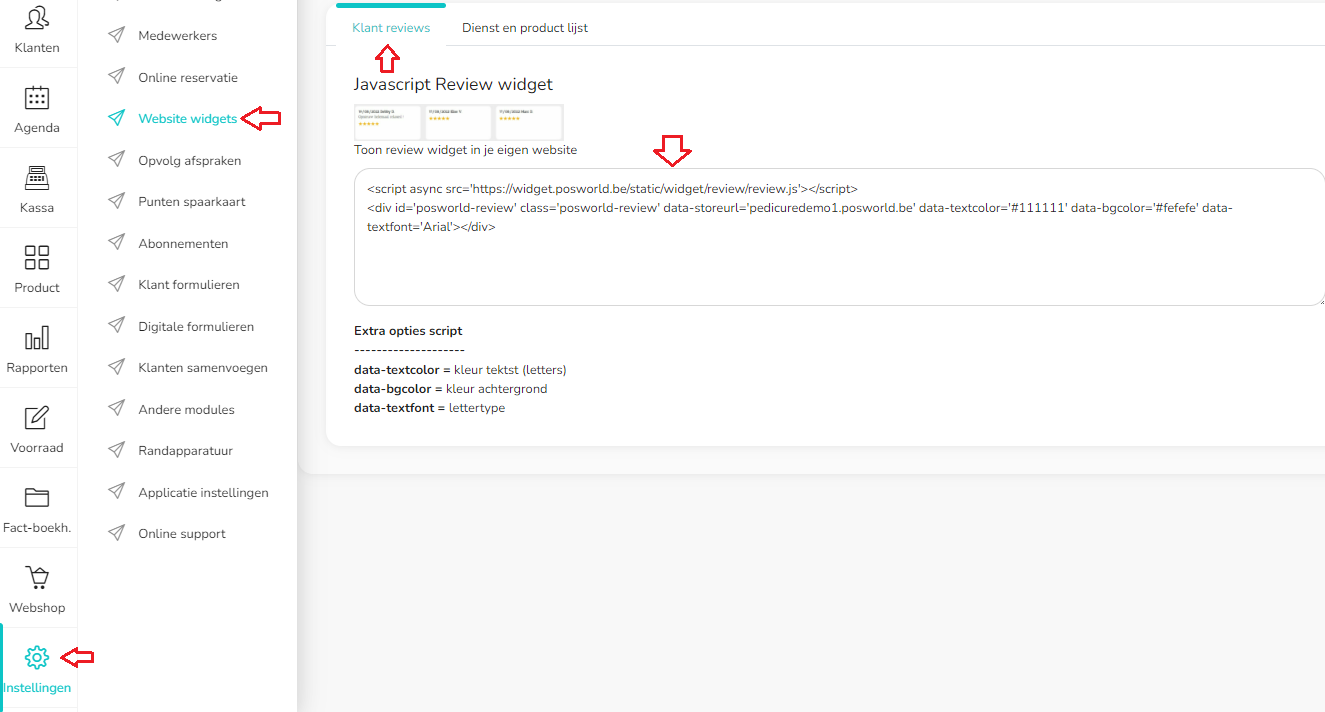Open Medewerkers settings menu item
Viewport: 1325px width, 712px height.
(178, 36)
